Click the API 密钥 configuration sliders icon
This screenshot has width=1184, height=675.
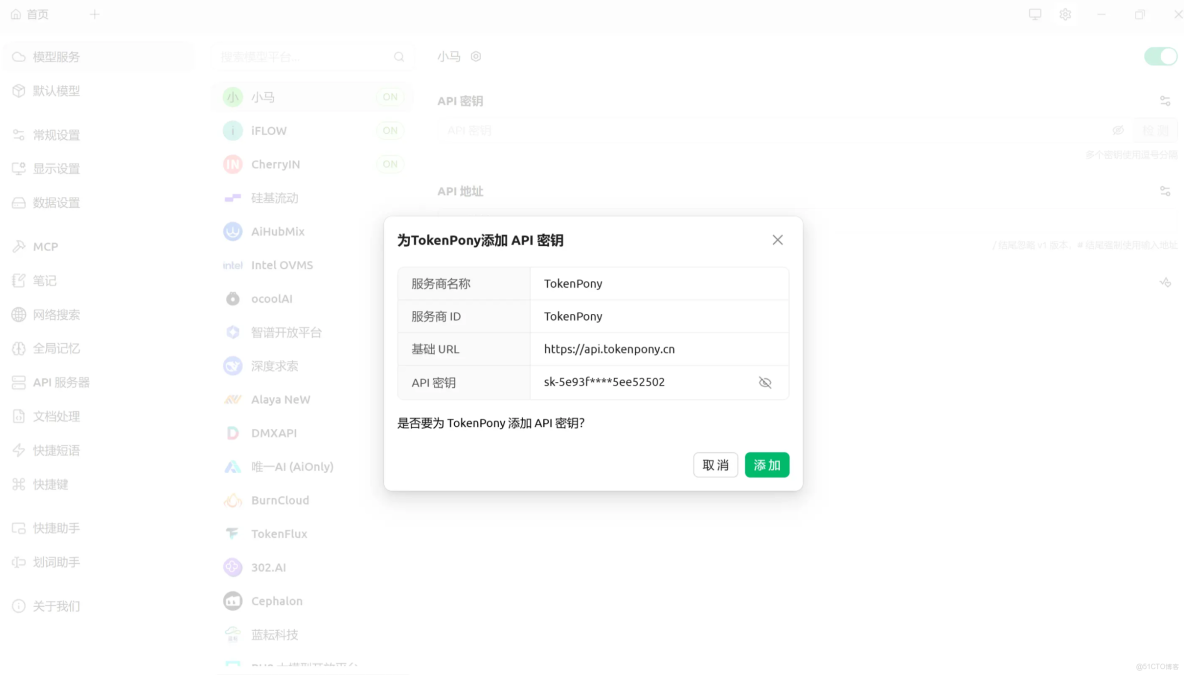point(1164,100)
